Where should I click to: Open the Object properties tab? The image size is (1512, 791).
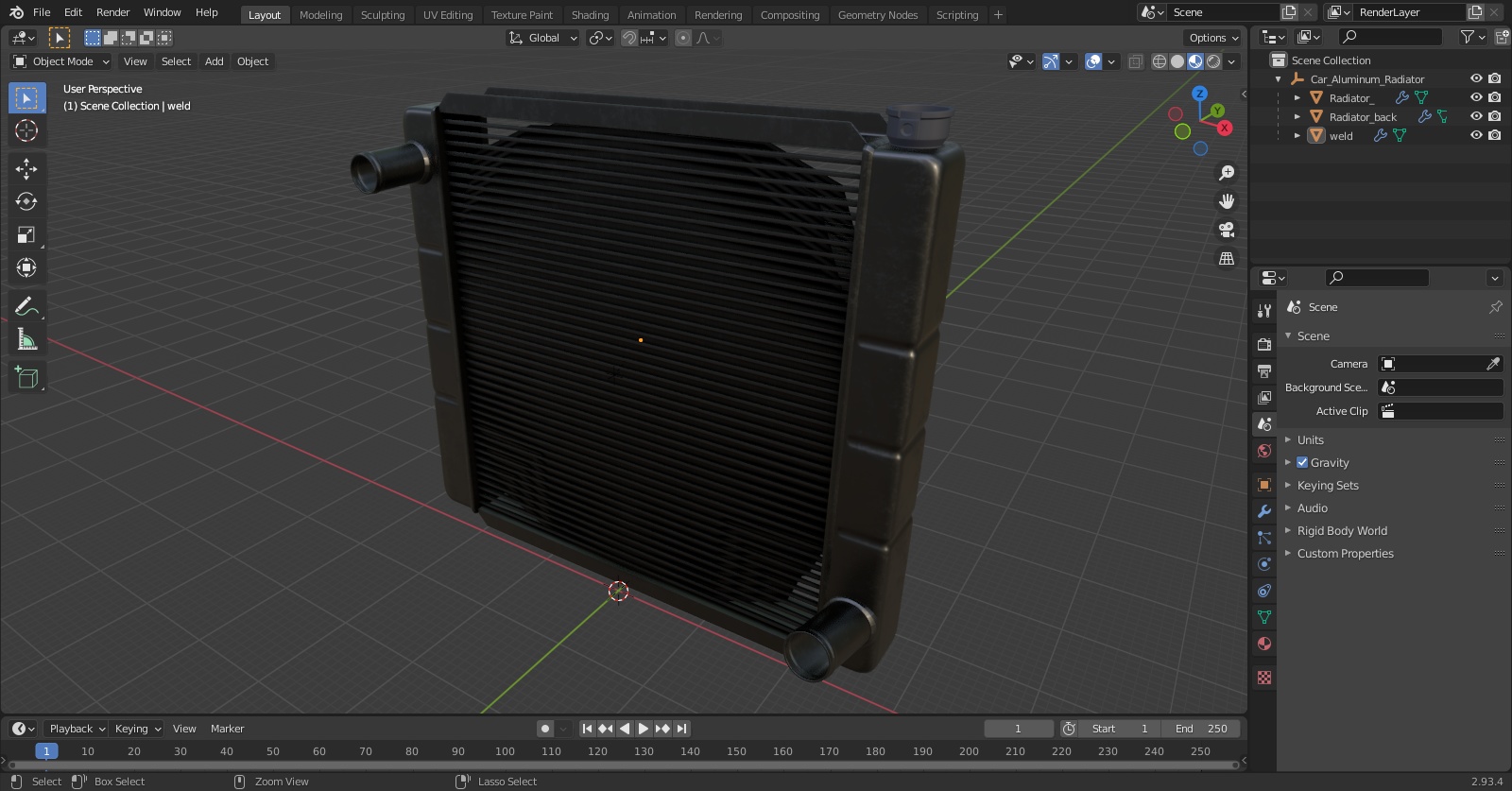(1264, 485)
